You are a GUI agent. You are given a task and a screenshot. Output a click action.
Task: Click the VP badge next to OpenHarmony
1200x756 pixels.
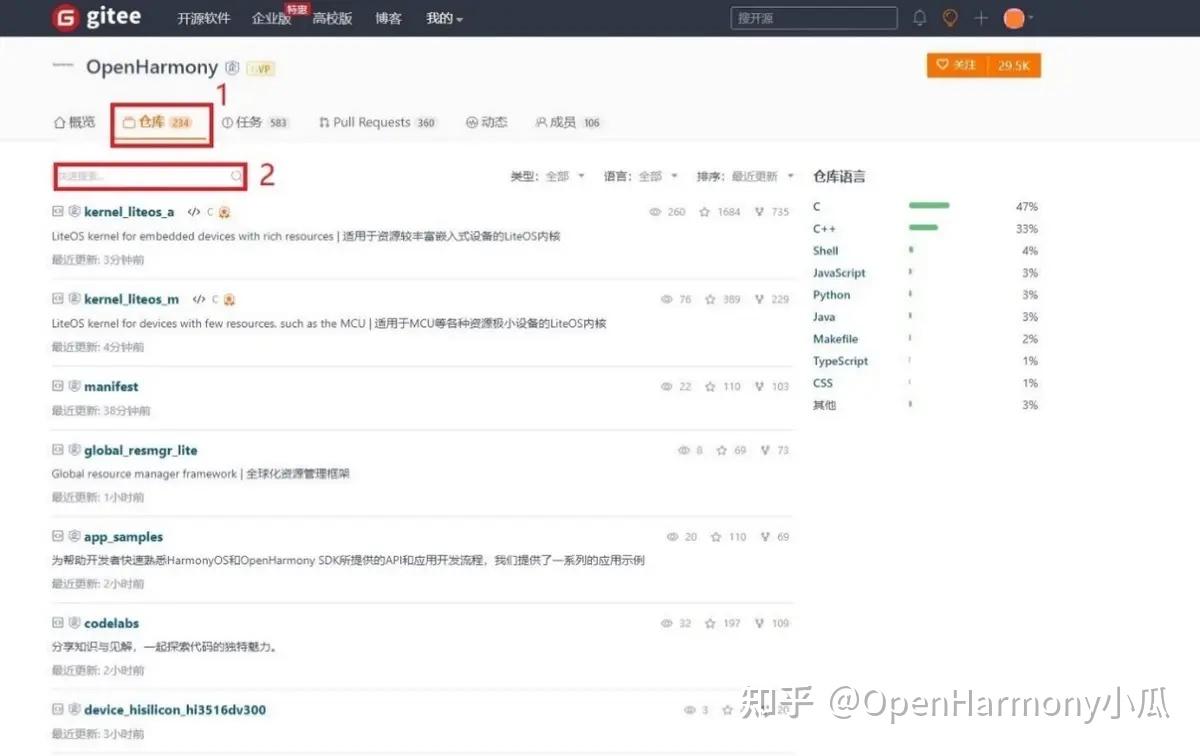tap(259, 69)
